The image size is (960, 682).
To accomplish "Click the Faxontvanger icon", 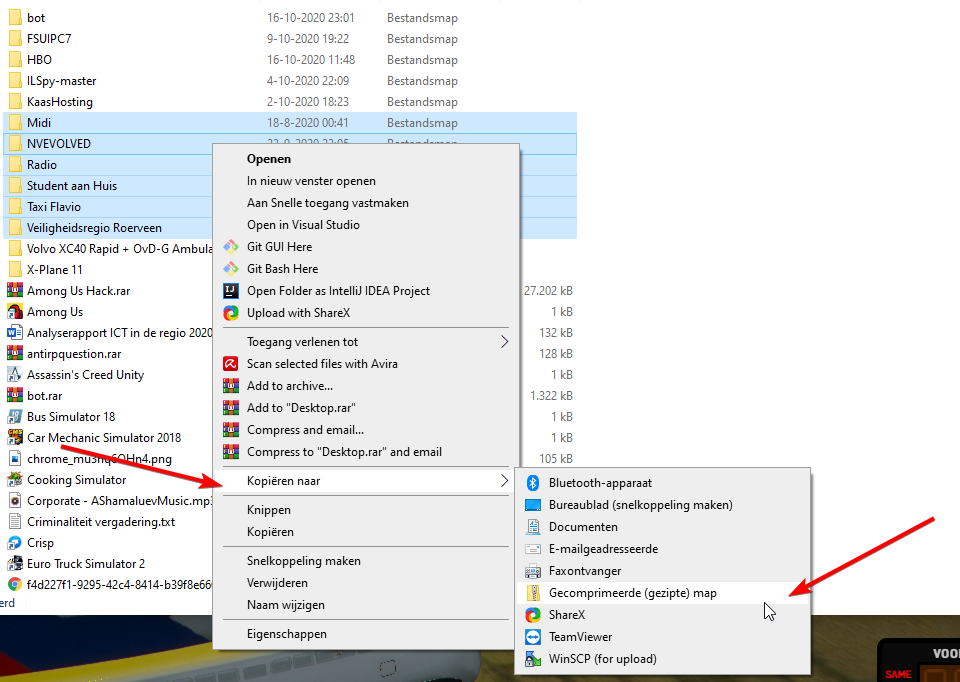I will point(532,571).
